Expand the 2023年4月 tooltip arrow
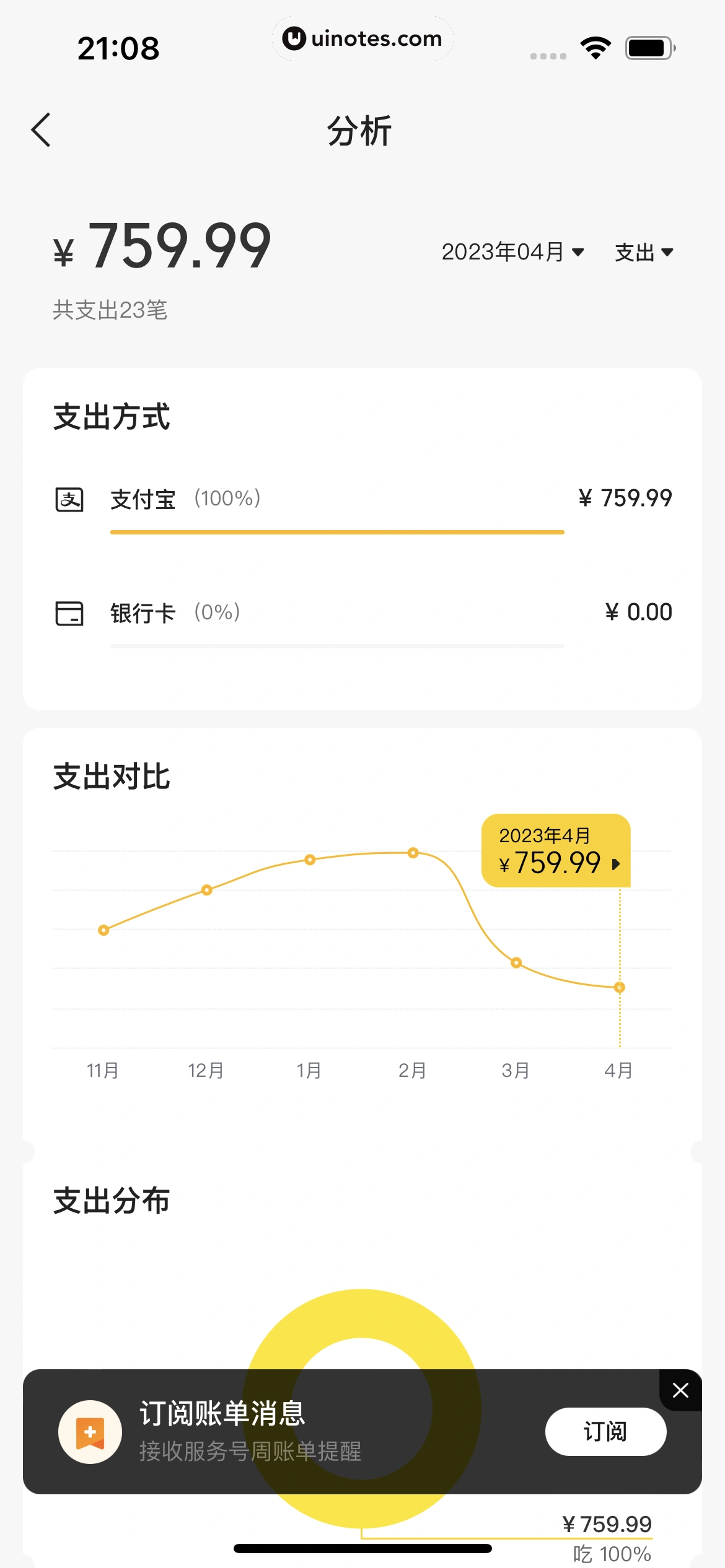725x1568 pixels. point(616,864)
